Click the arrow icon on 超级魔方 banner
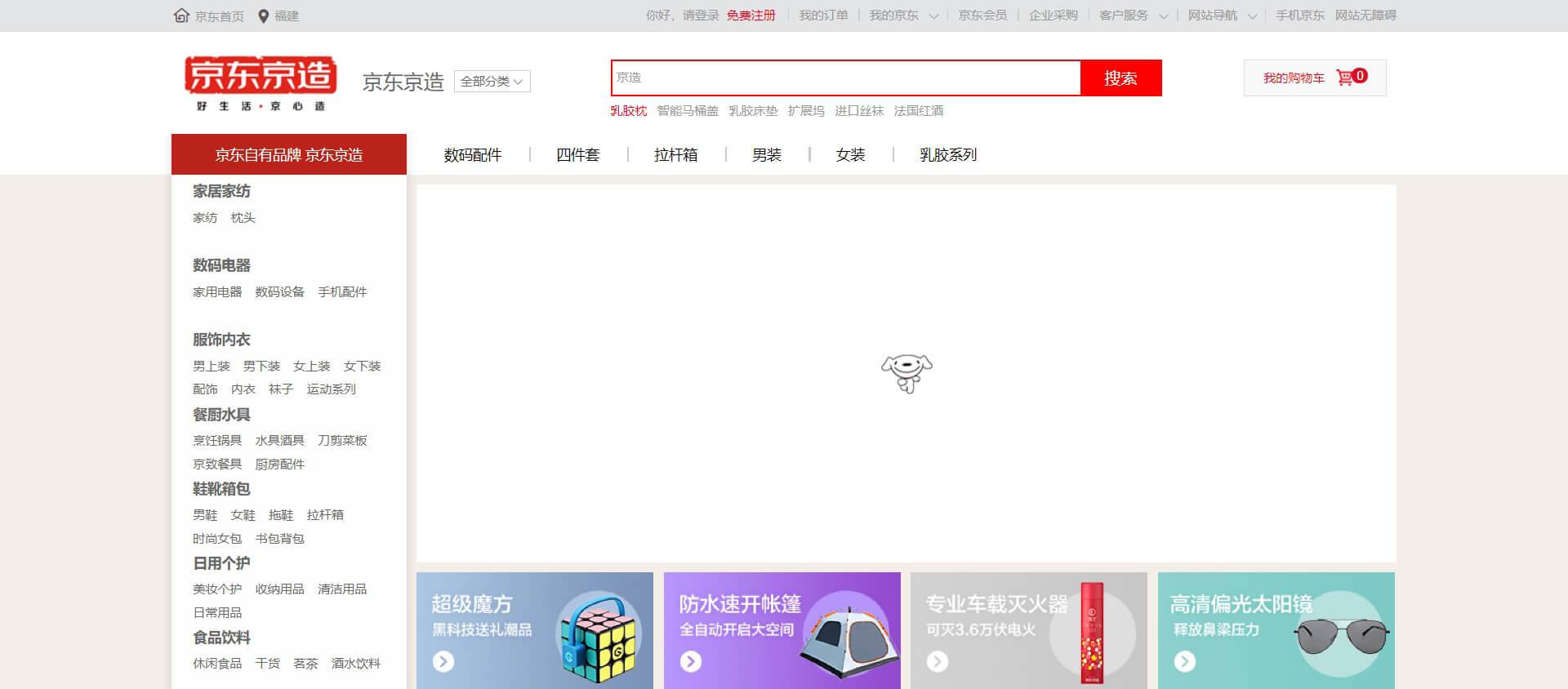Screen dimensions: 1568x689 443,661
